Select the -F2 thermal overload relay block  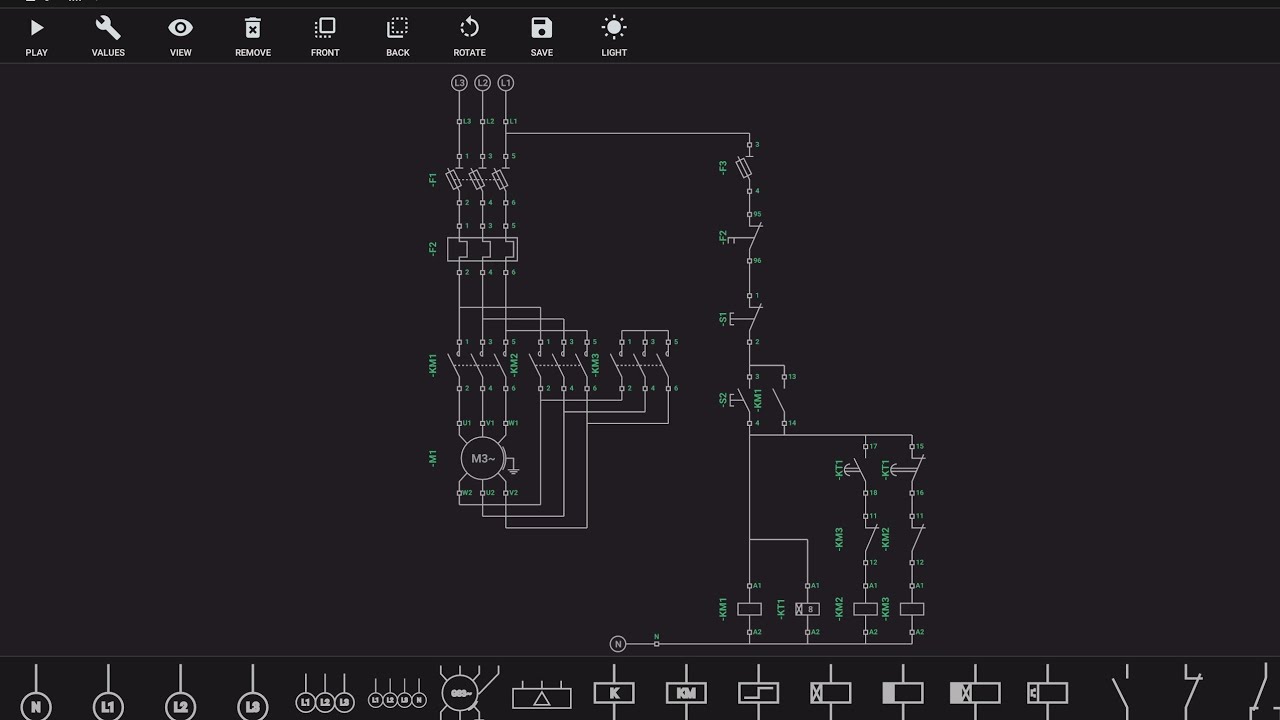pos(483,248)
